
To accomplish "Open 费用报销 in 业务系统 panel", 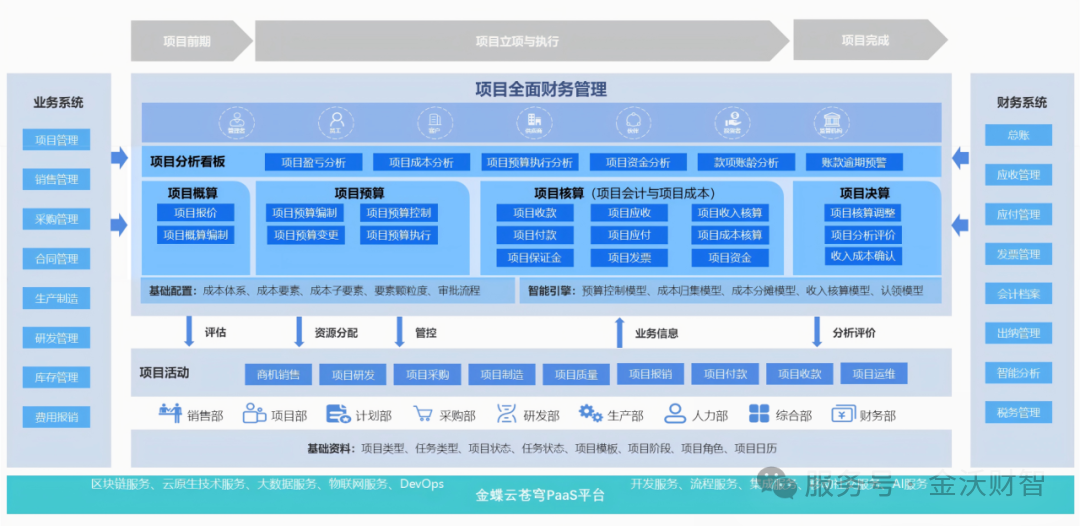I will pyautogui.click(x=56, y=417).
